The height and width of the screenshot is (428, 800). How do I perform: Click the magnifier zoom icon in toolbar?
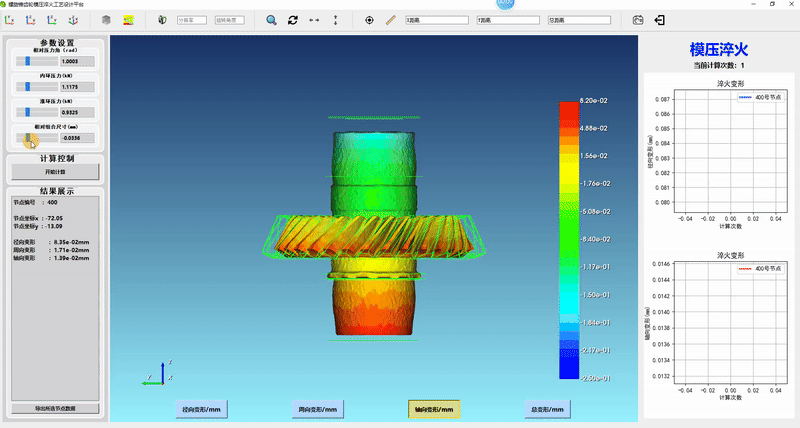pos(272,20)
